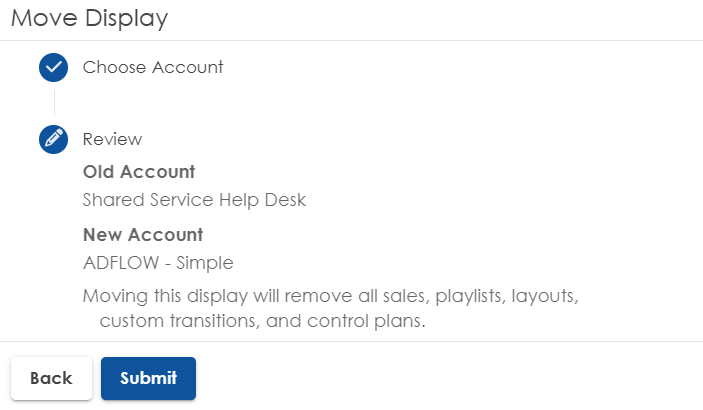Go to the Choose Account step label
This screenshot has width=703, height=410.
coord(153,68)
